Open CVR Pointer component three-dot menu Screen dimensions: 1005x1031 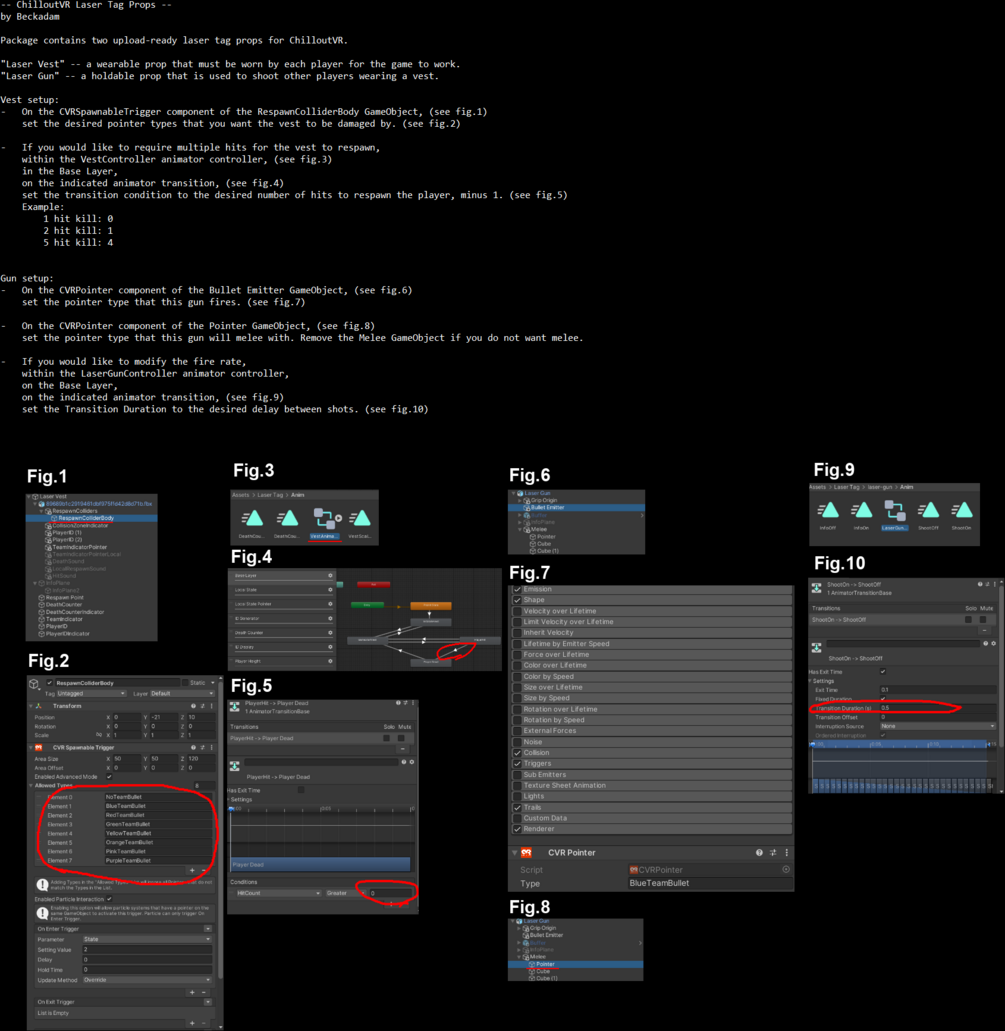787,852
